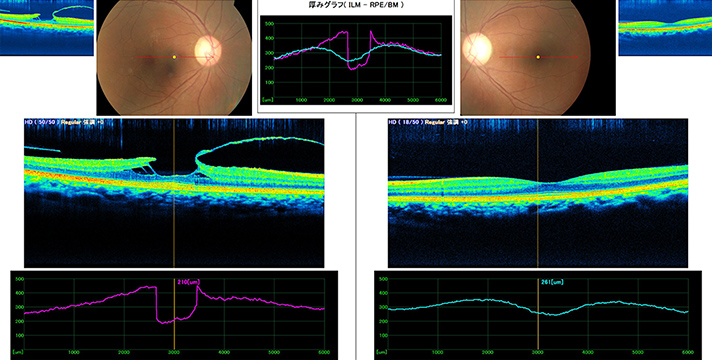Image resolution: width=712 pixels, height=360 pixels.
Task: Click the ILM-RPE/BM thickness graph title
Action: 356,5
